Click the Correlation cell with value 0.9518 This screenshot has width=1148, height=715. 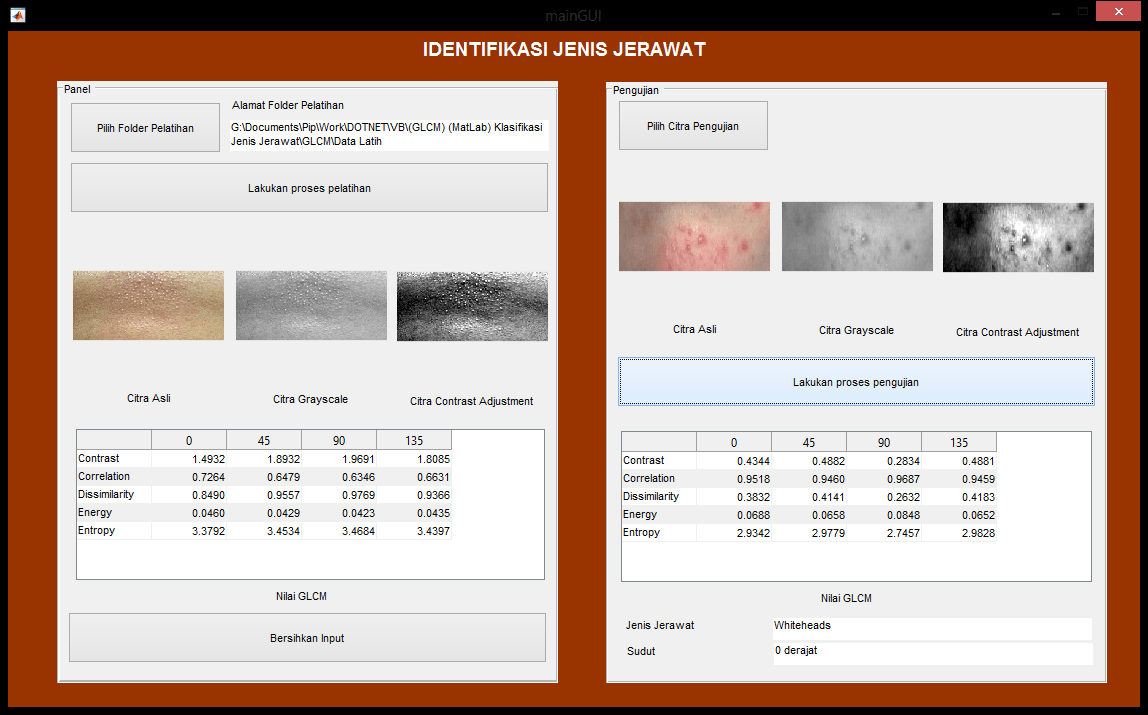[x=734, y=479]
